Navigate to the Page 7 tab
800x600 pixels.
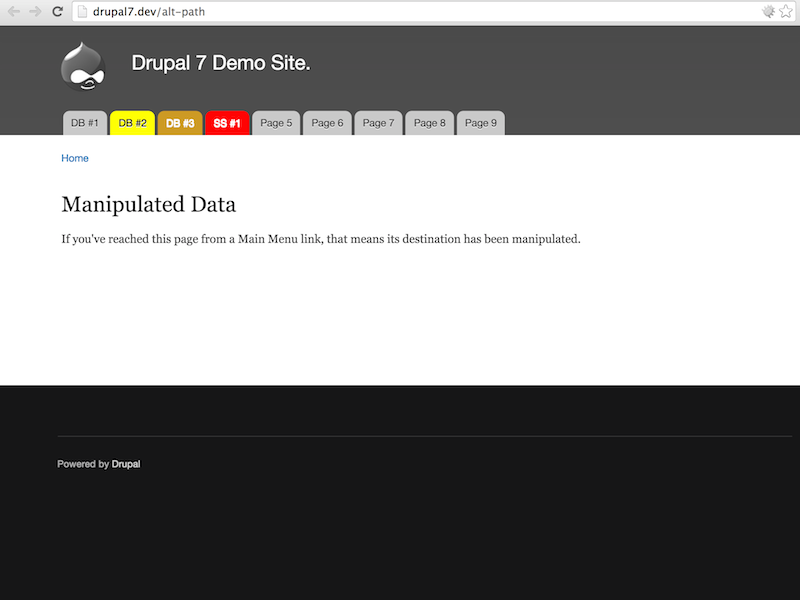(378, 122)
